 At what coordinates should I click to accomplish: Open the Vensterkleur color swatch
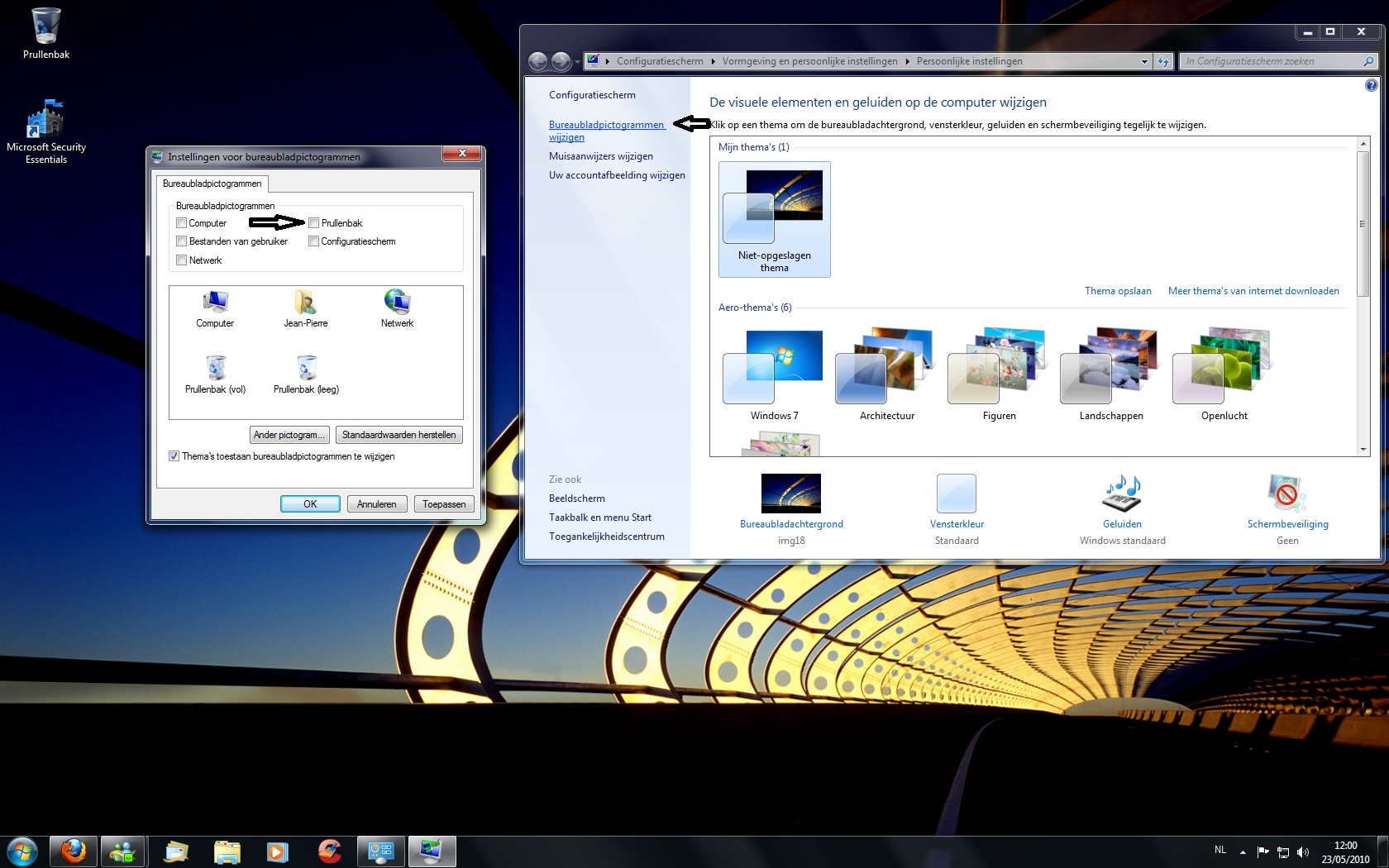[x=957, y=494]
